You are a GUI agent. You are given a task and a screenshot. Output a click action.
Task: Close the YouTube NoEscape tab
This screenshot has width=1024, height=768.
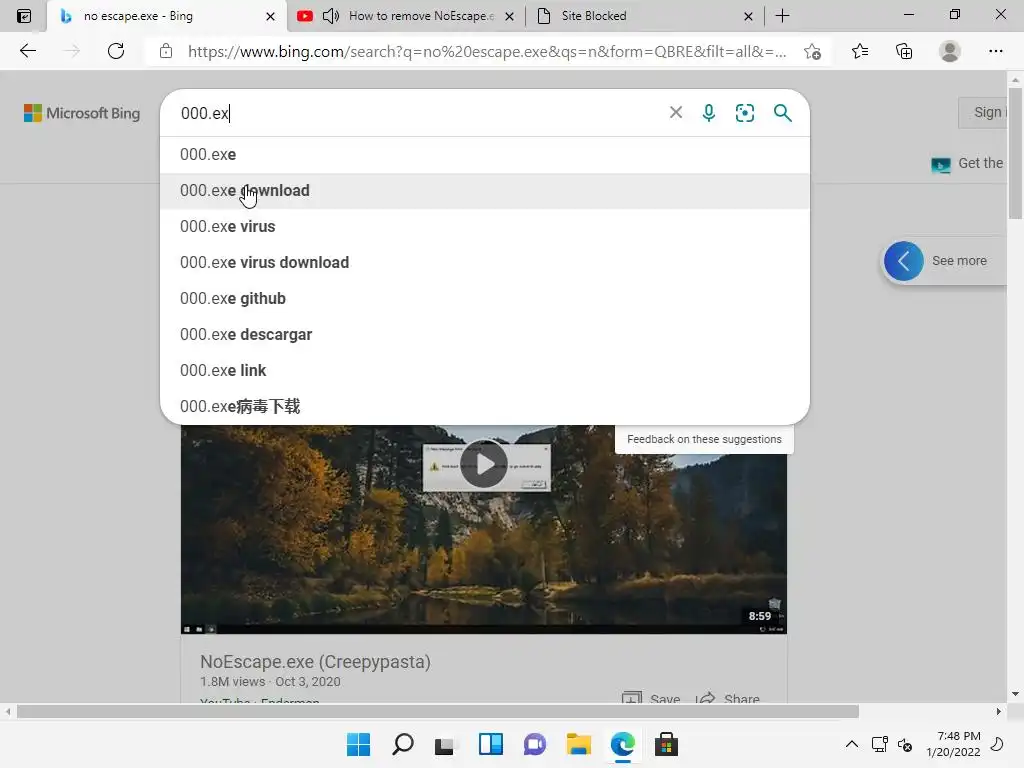pyautogui.click(x=509, y=16)
